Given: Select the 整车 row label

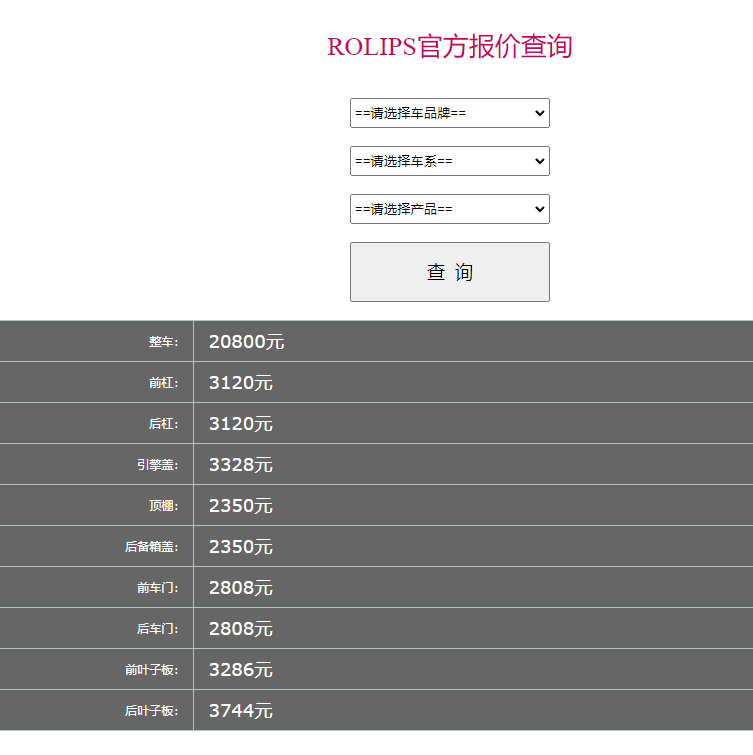Looking at the screenshot, I should coord(163,342).
